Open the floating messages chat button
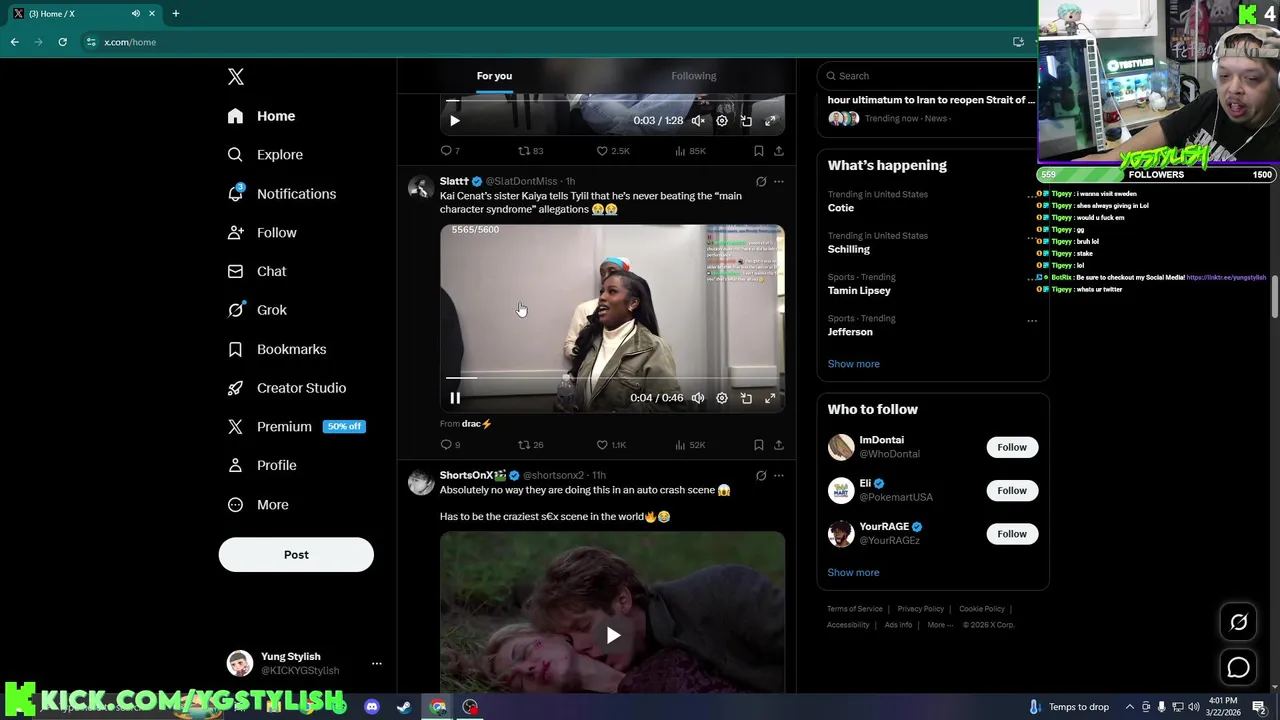Image resolution: width=1280 pixels, height=720 pixels. 1238,668
